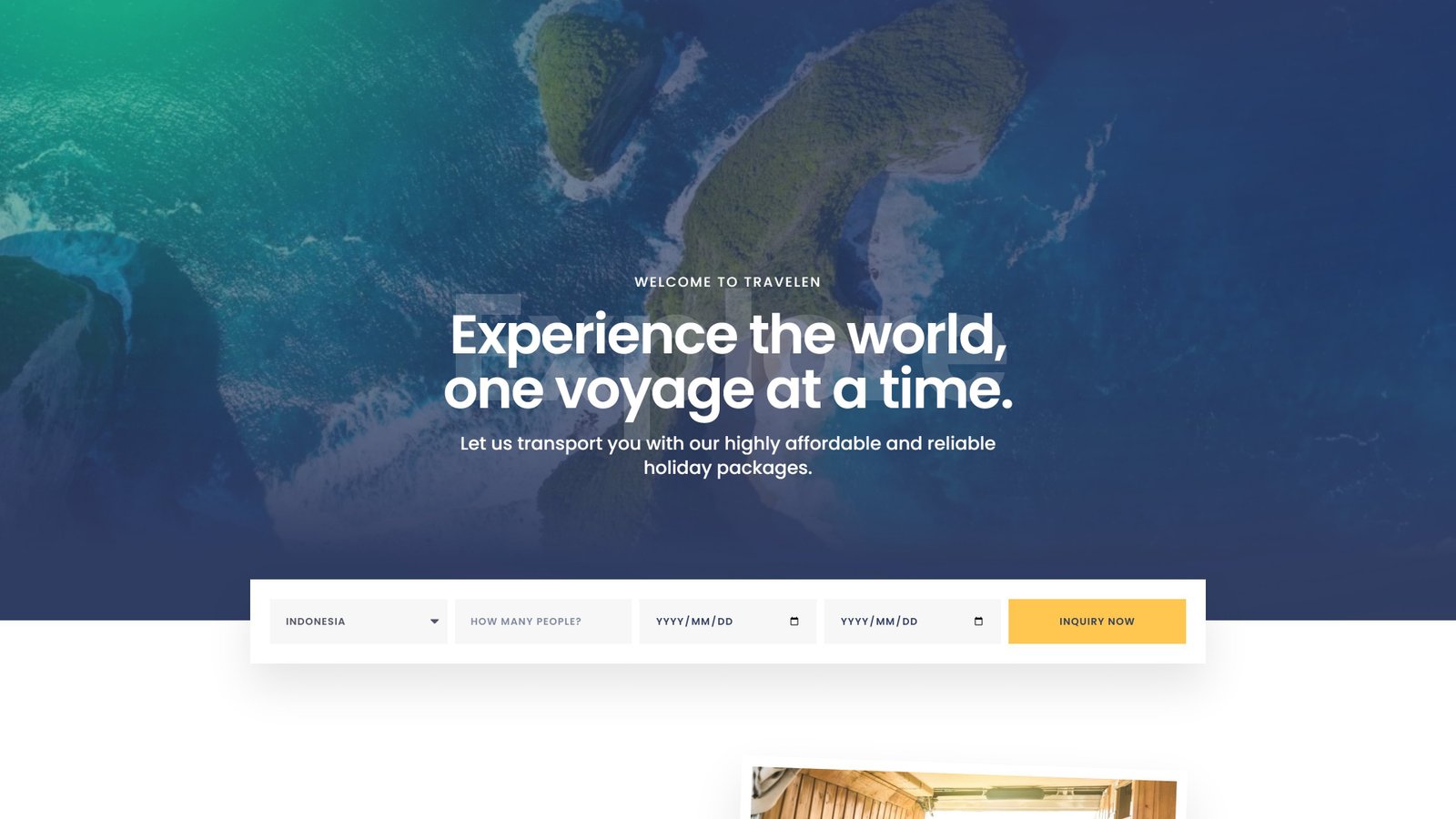Select the YYYY segment of the first date field
Viewport: 1456px width, 819px height.
[670, 622]
